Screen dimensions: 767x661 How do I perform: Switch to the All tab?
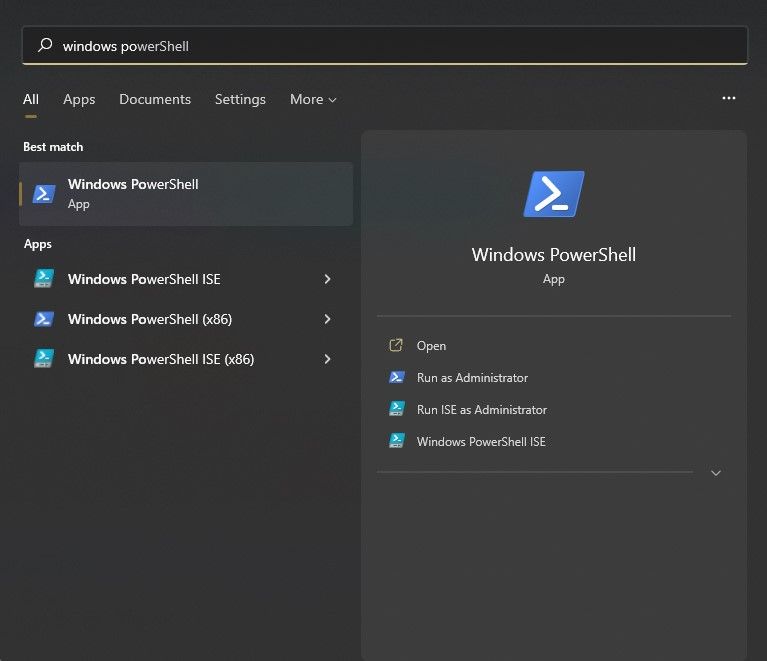pos(30,99)
